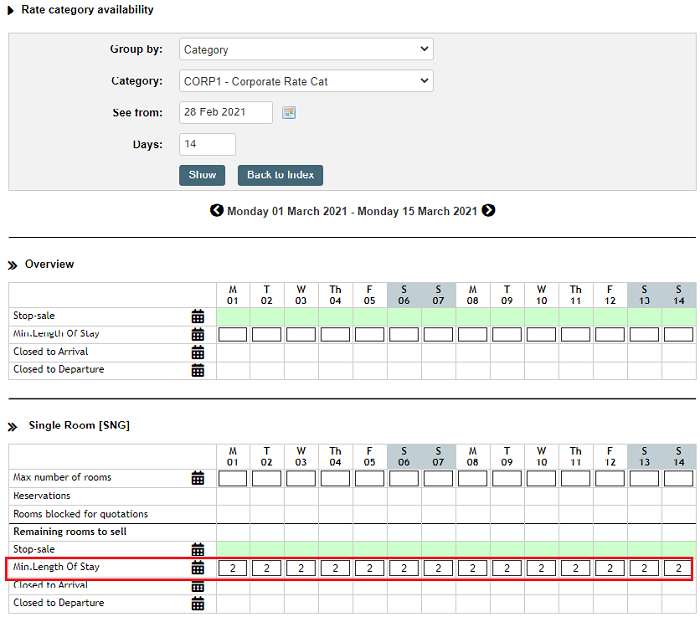Click the Overview Th 04 column header
The image size is (700, 617).
coord(335,295)
